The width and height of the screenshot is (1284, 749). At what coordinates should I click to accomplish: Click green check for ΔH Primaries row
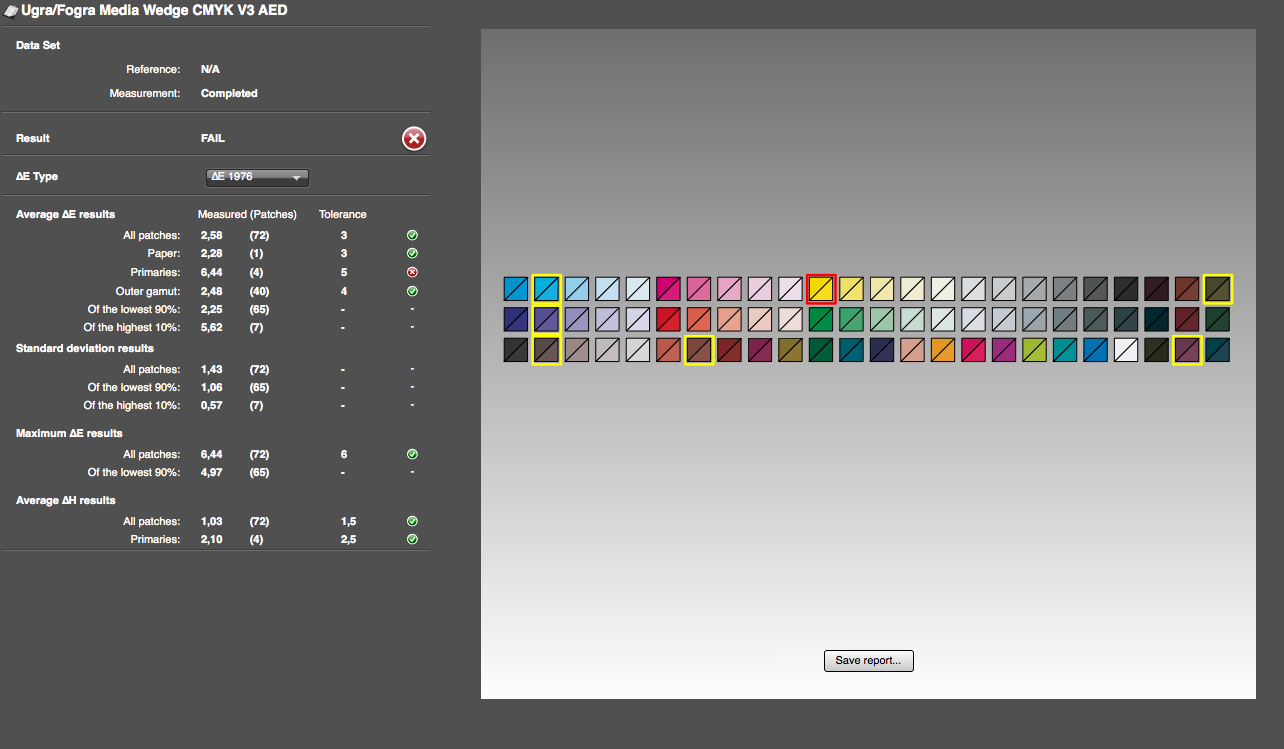(412, 539)
